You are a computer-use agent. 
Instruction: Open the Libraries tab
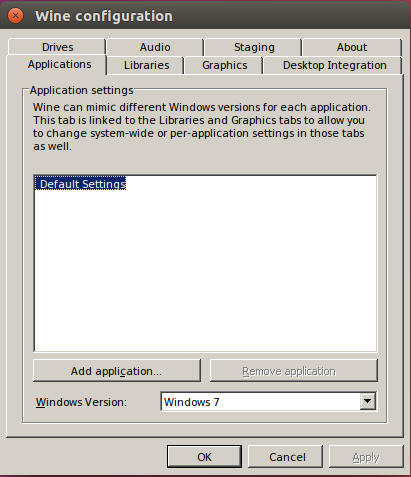(x=146, y=65)
